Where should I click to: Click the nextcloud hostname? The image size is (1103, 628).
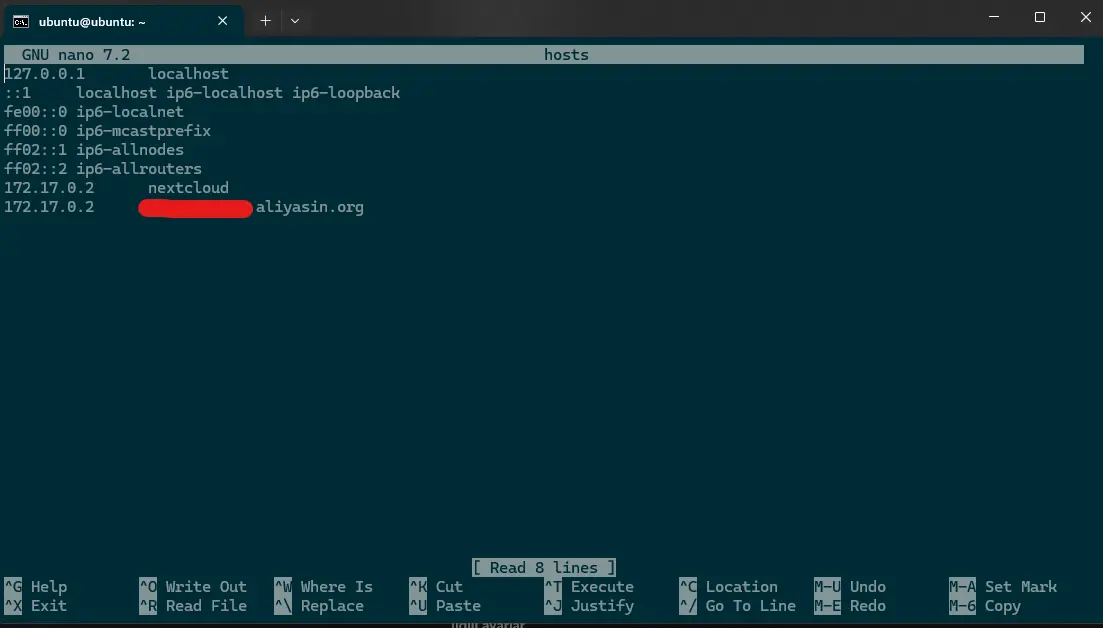pyautogui.click(x=189, y=188)
